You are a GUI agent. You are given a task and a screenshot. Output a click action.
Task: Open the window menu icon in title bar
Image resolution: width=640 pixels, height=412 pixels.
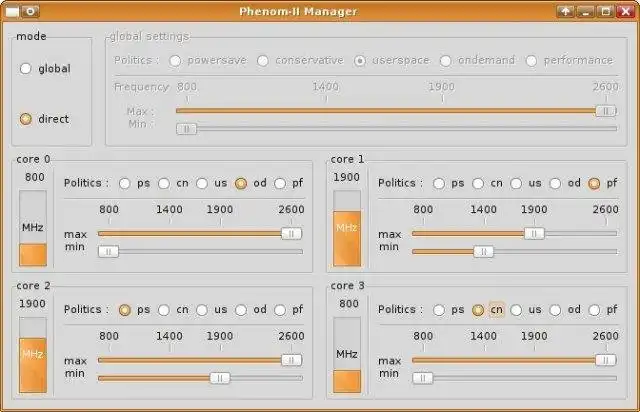(12, 11)
